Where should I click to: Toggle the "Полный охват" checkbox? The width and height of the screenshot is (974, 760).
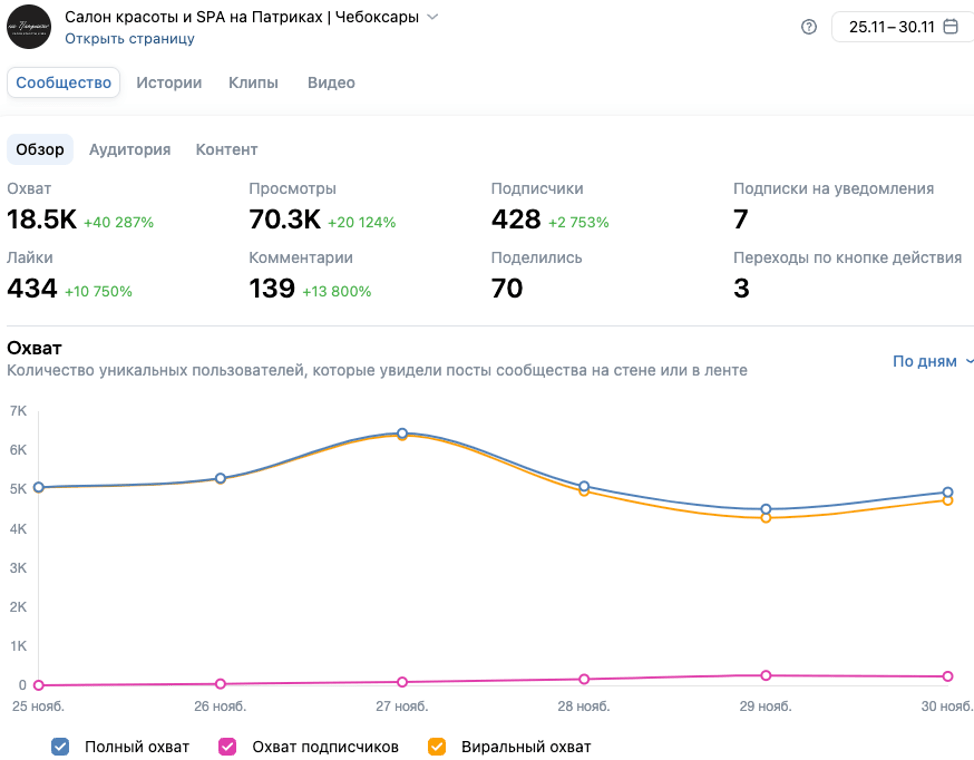tap(60, 746)
